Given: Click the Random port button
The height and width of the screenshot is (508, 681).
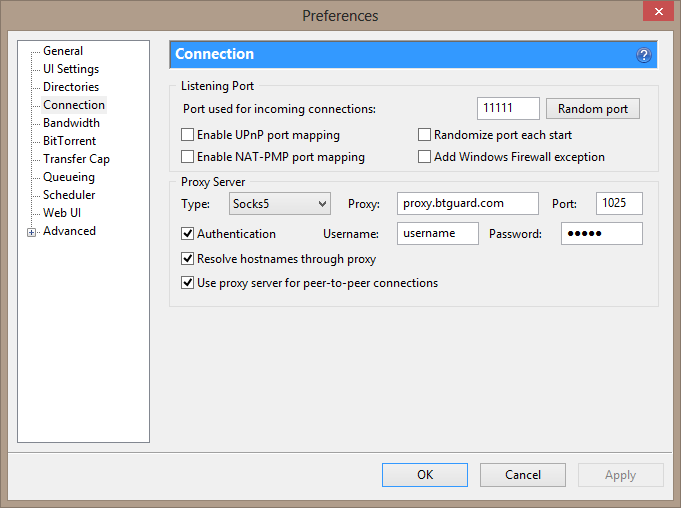Looking at the screenshot, I should click(592, 109).
